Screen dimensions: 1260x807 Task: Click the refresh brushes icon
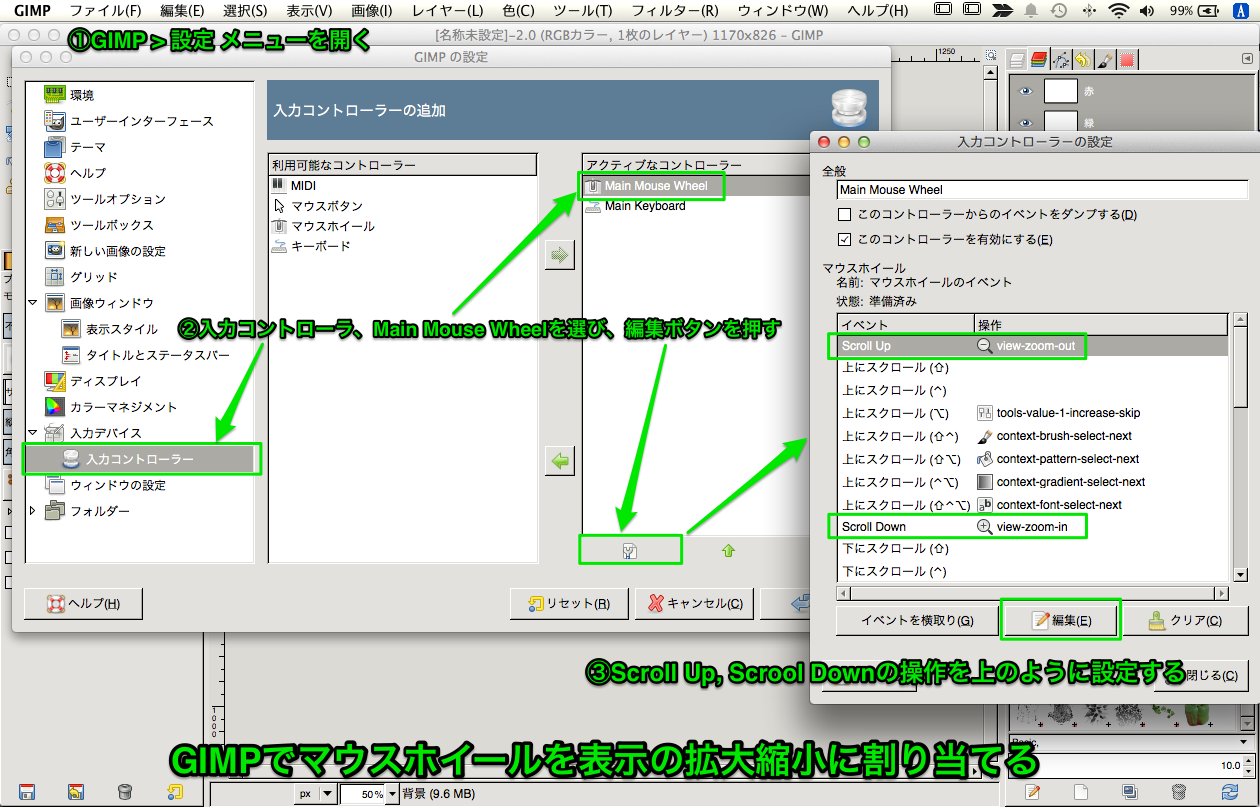tap(1228, 792)
